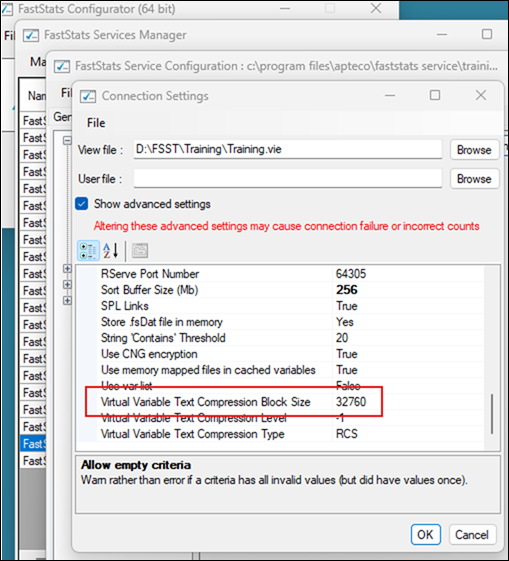Click the View file path input field
This screenshot has width=509, height=561.
(288, 149)
